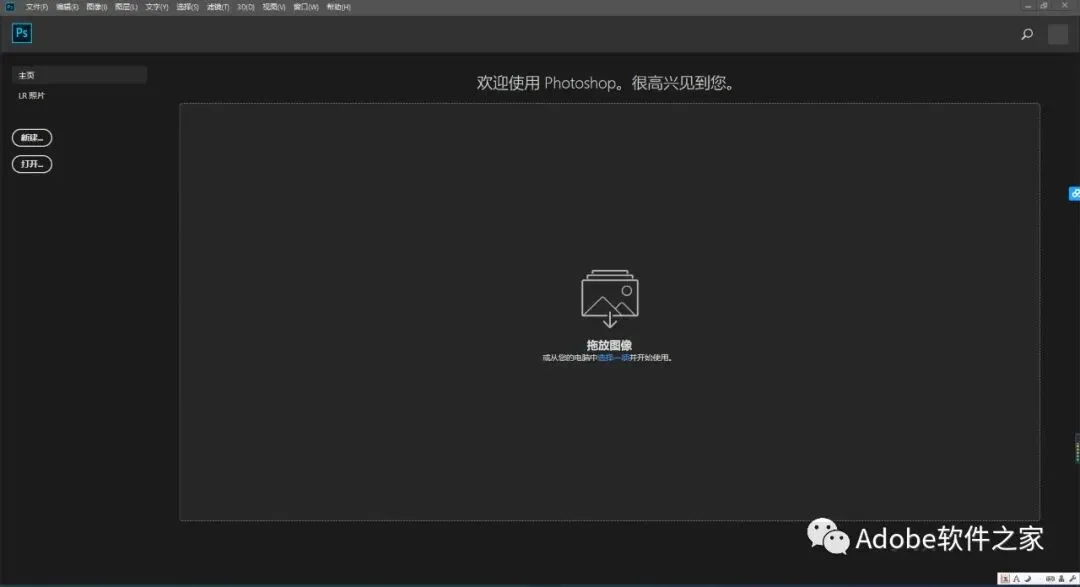Restore down the Photoshop window
This screenshot has height=587, width=1080.
coord(1044,6)
